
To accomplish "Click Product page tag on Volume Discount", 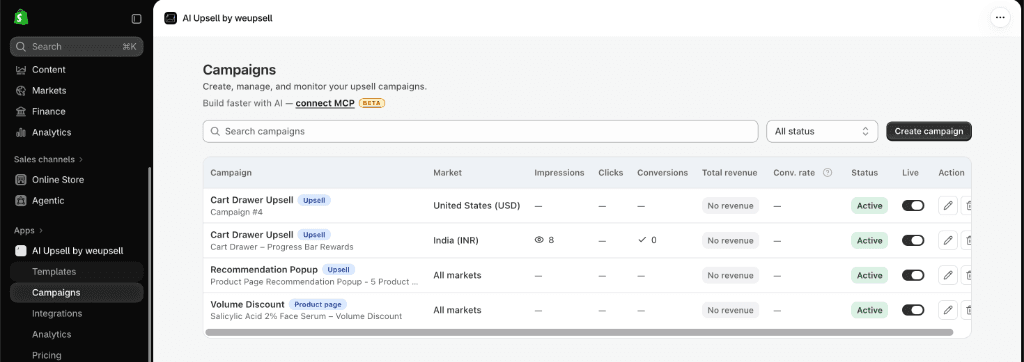I will (x=317, y=304).
